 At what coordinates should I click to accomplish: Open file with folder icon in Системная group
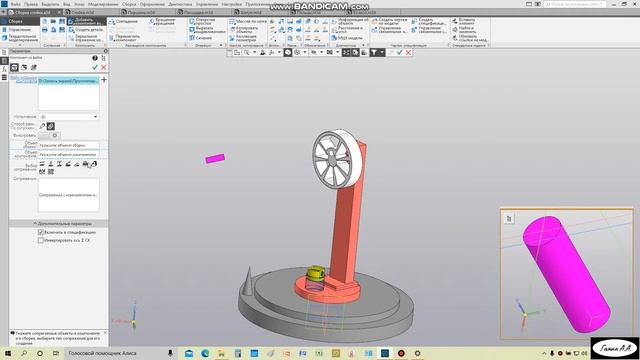[x=53, y=21]
